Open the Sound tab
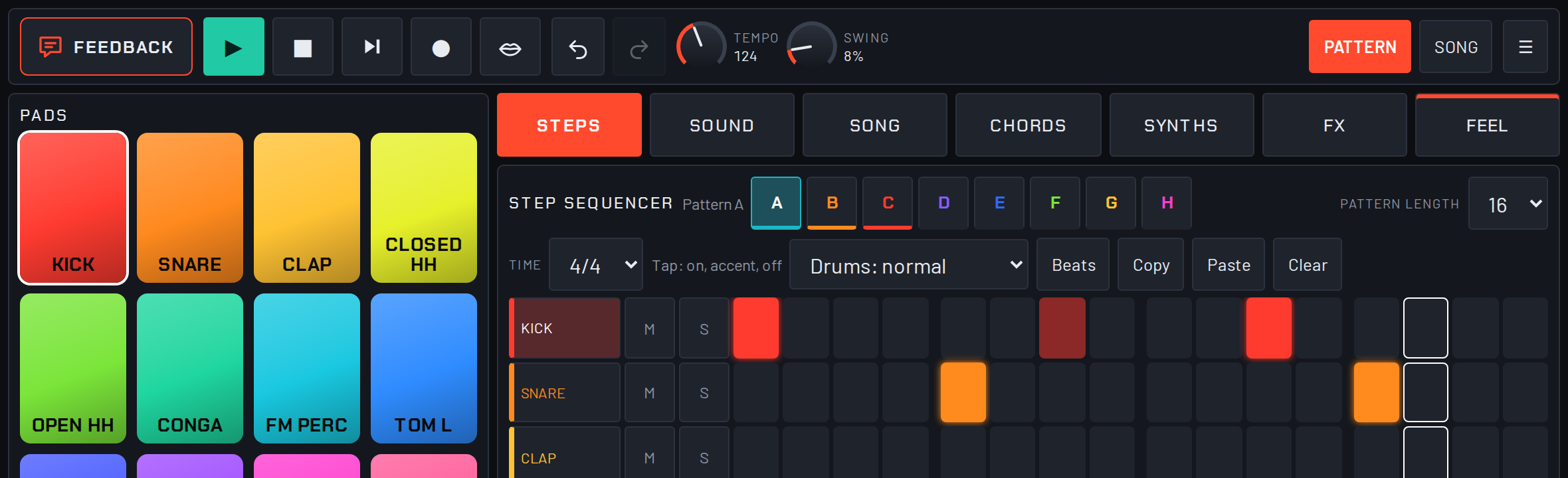 tap(722, 125)
